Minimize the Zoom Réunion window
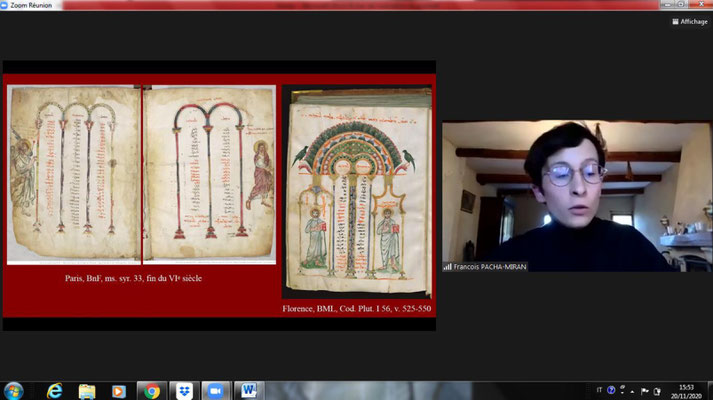Viewport: 713px width, 400px height. (667, 4)
